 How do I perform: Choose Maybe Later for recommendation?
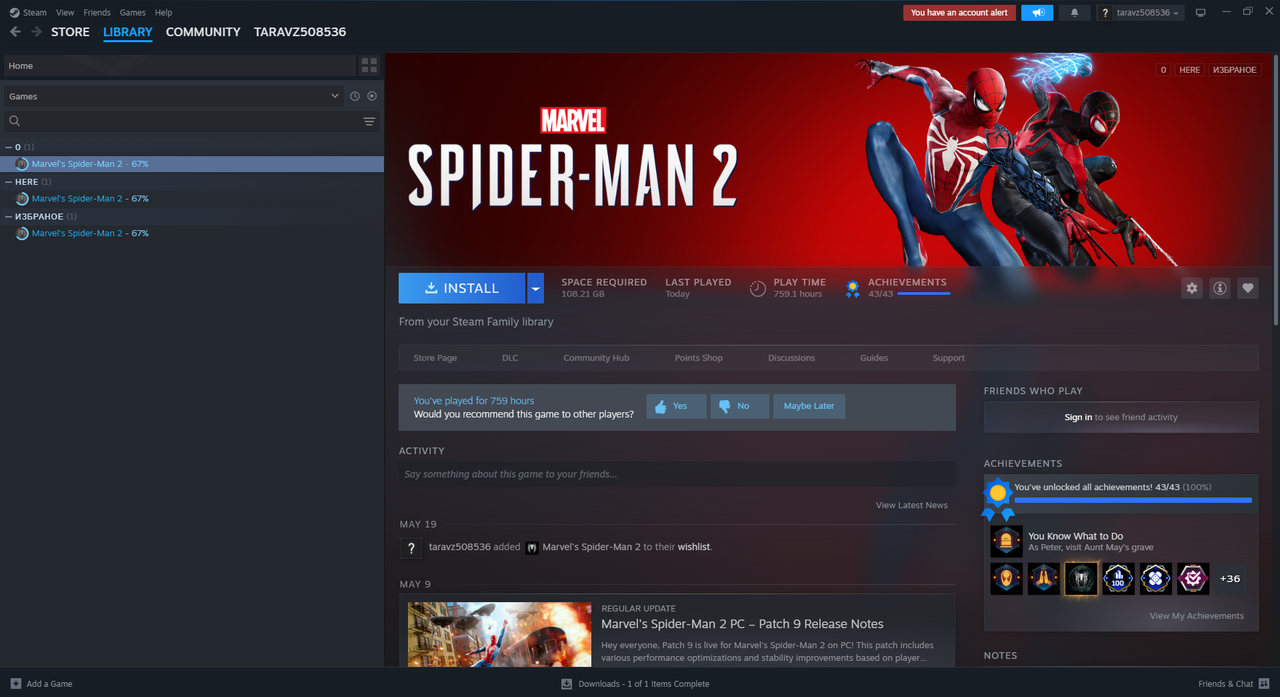pyautogui.click(x=809, y=406)
